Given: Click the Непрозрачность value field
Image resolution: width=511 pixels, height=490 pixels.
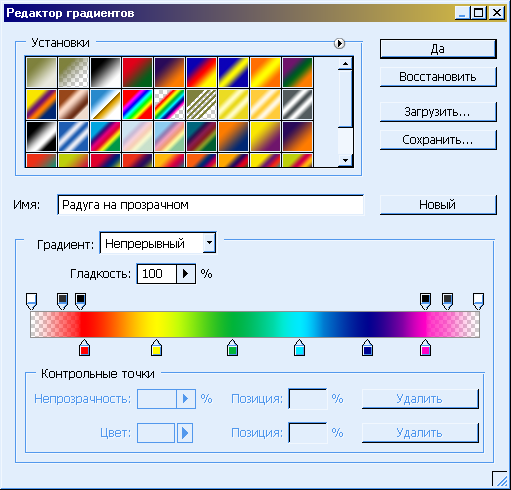Looking at the screenshot, I should (x=156, y=399).
